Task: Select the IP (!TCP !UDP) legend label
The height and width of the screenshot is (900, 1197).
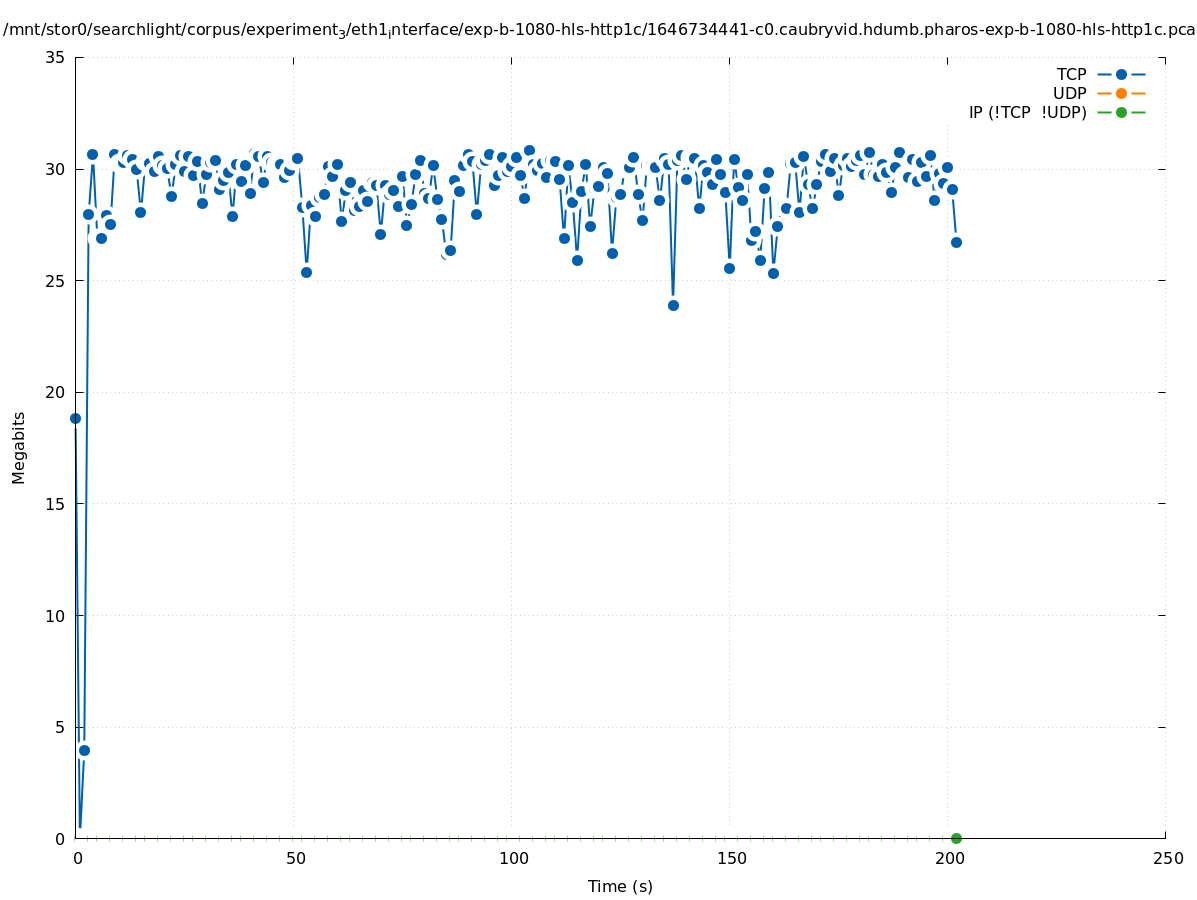Action: tap(1027, 112)
